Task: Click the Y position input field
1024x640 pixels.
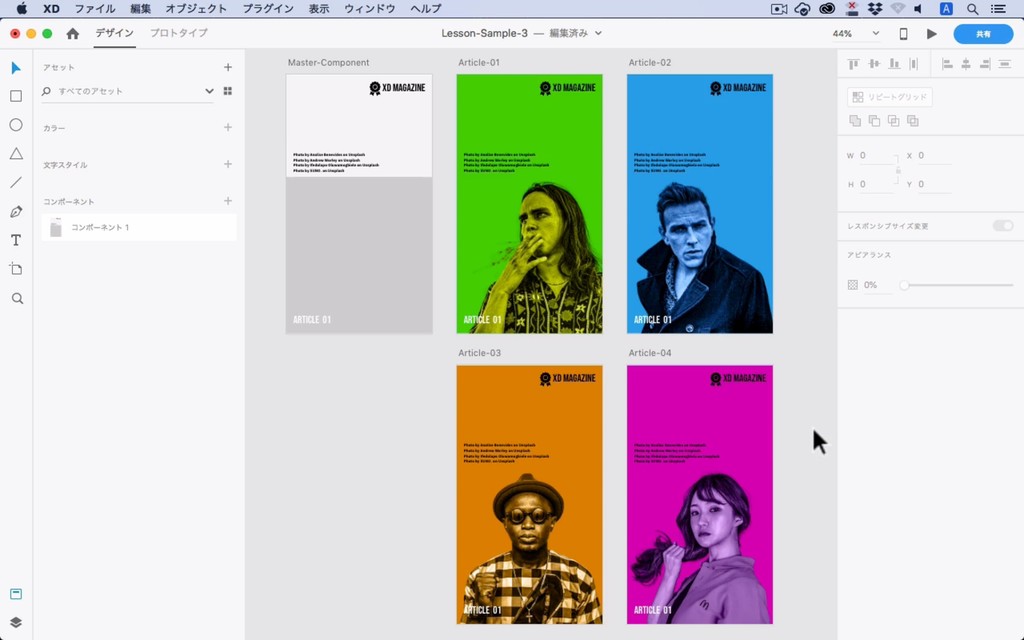Action: 935,185
